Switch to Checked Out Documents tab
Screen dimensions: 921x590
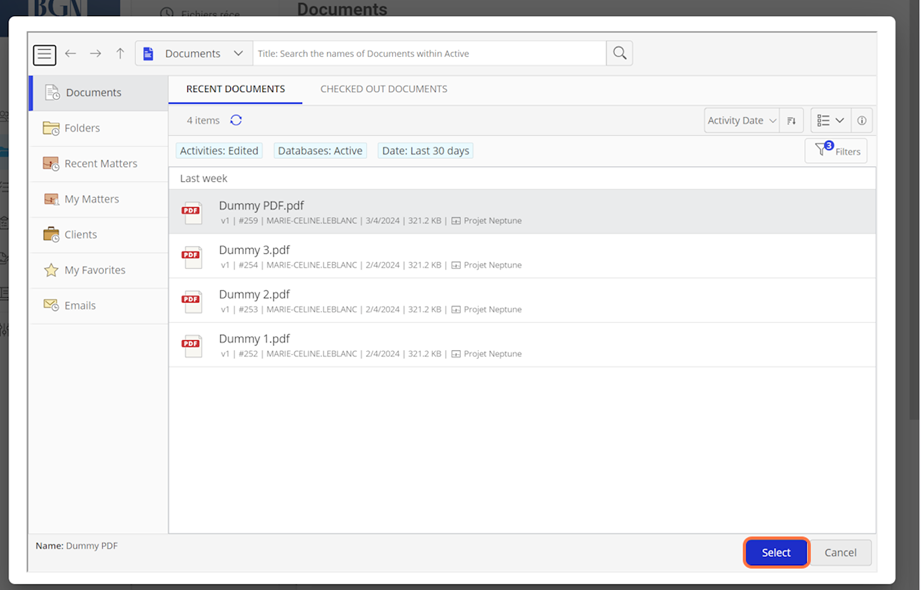(383, 89)
